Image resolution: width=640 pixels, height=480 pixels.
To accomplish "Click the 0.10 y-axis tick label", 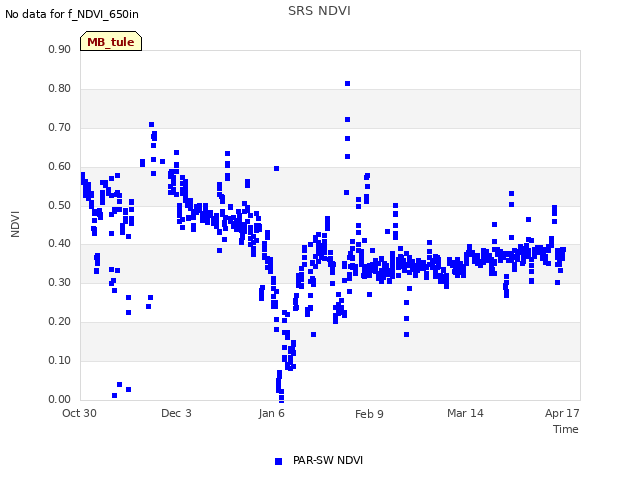I will pos(60,360).
